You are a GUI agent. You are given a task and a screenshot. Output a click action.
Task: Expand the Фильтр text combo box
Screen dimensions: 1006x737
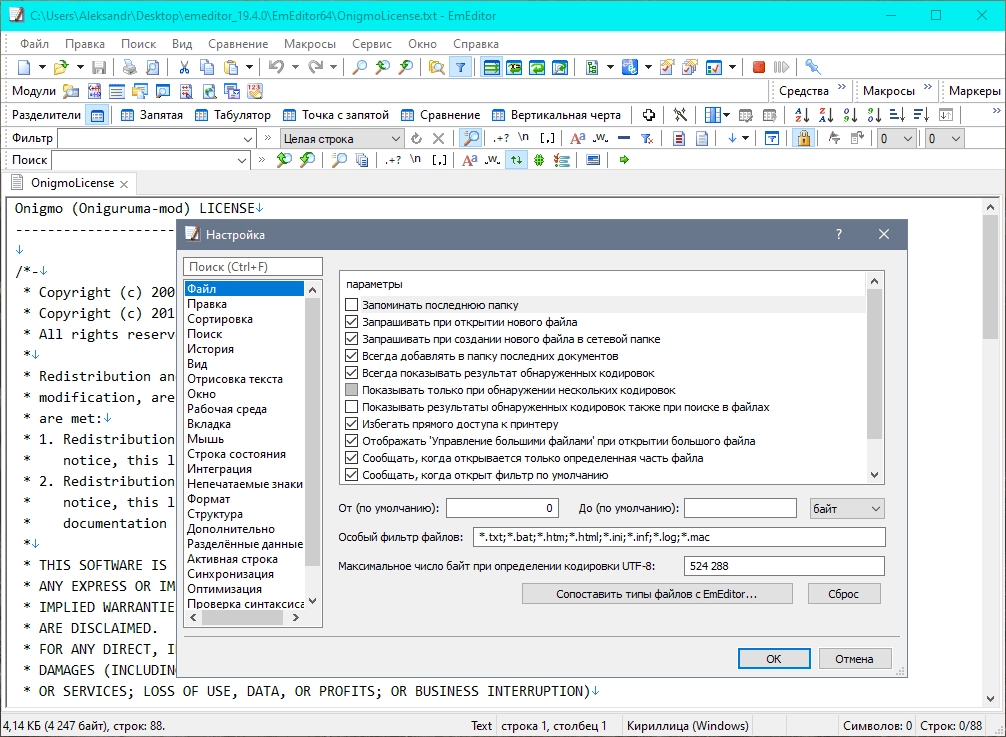click(248, 139)
